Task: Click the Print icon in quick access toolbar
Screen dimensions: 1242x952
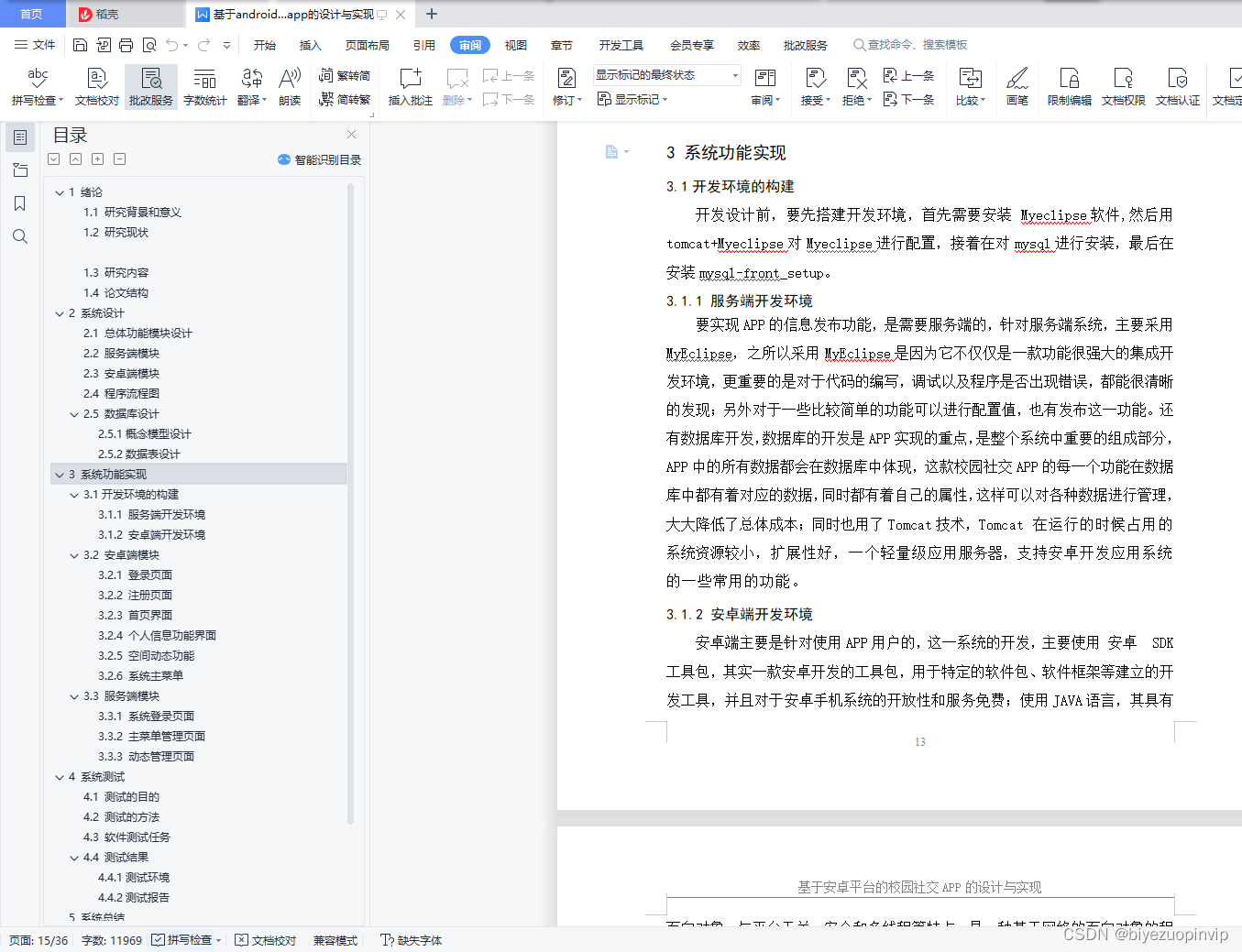Action: [126, 45]
